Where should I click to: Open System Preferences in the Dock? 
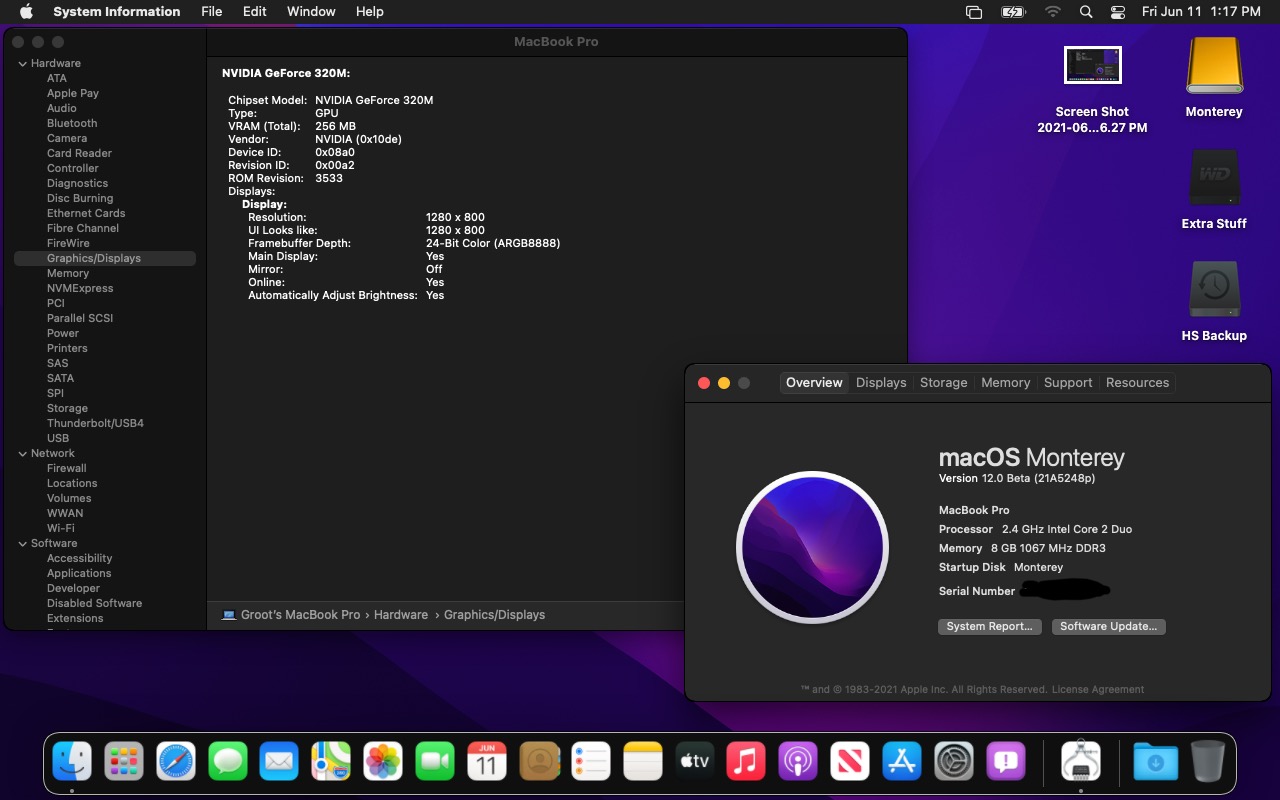pos(954,762)
